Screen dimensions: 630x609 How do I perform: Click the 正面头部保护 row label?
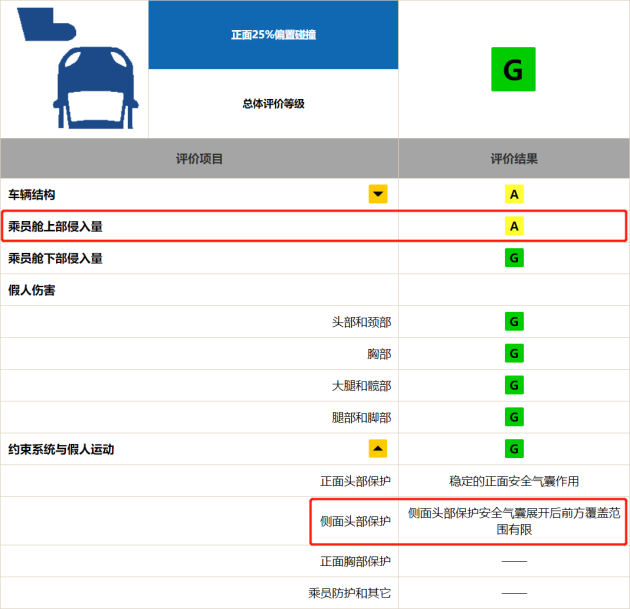click(355, 481)
